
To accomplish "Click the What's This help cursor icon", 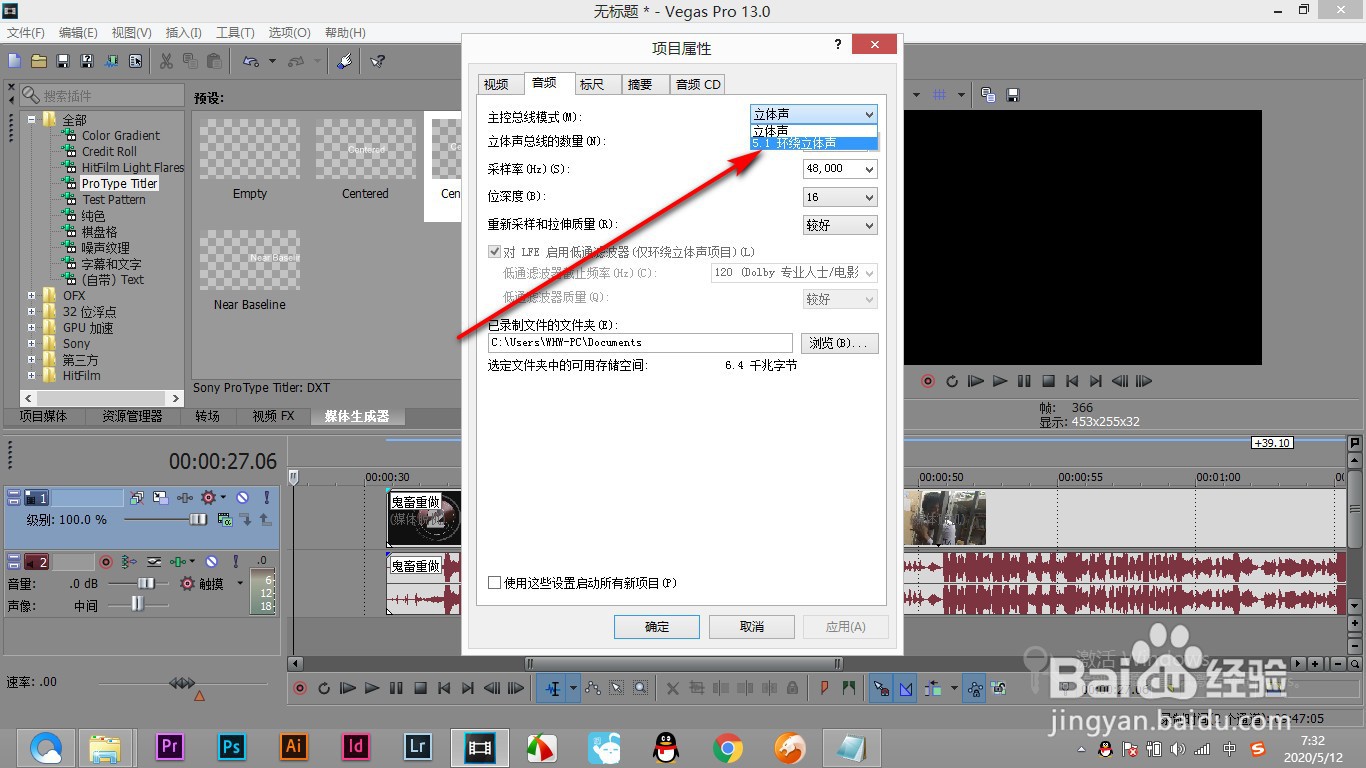I will point(377,61).
